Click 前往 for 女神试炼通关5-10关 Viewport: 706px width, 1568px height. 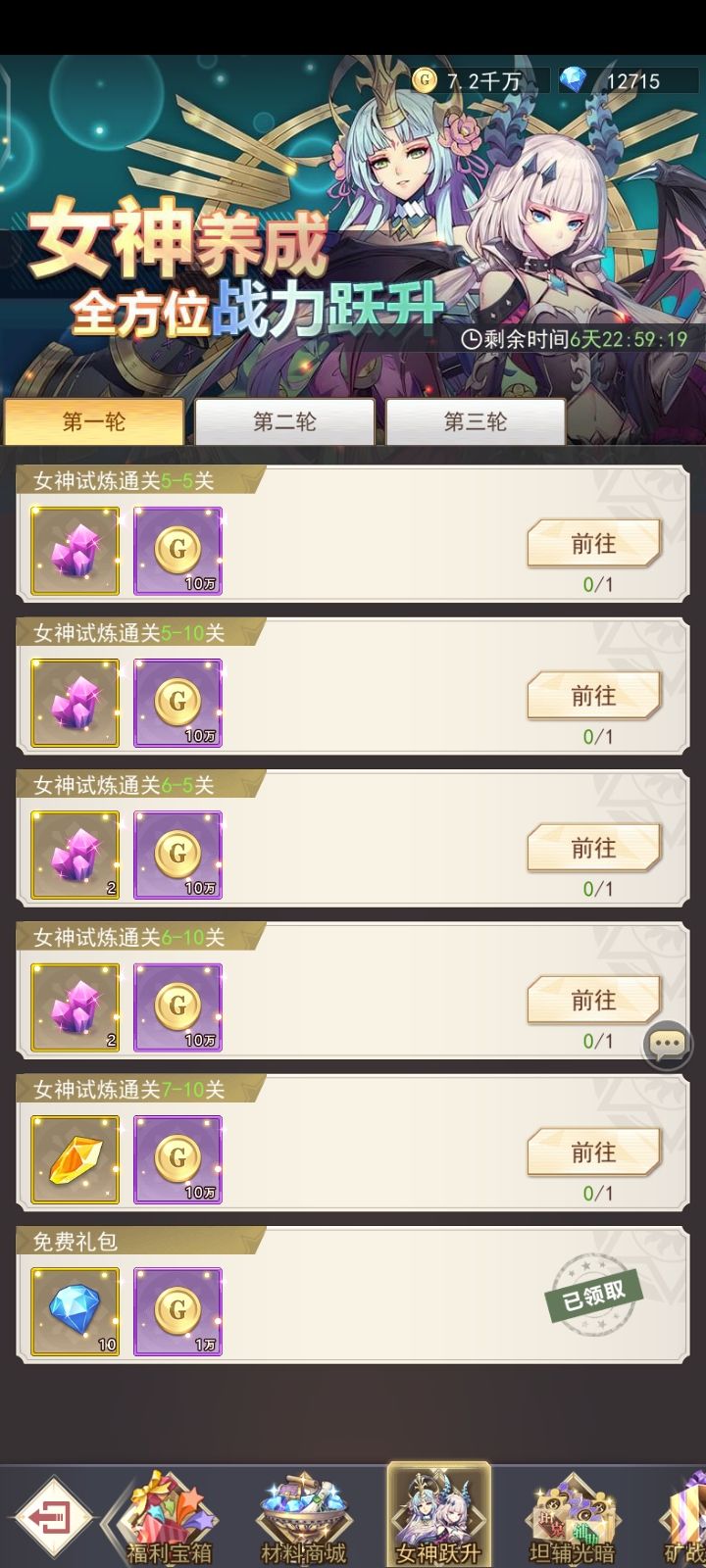coord(594,696)
